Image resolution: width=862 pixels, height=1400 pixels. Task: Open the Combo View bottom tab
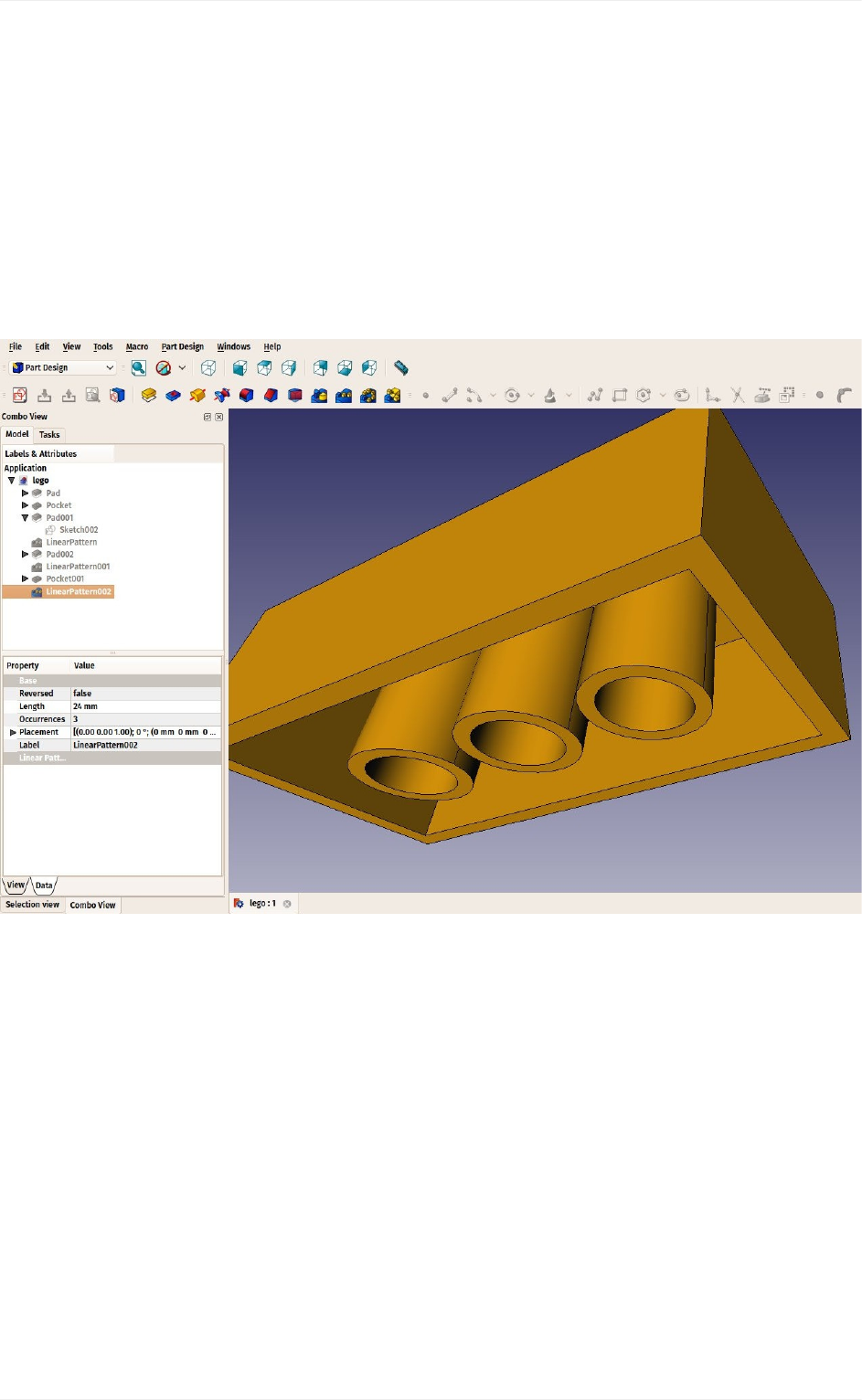click(x=93, y=906)
